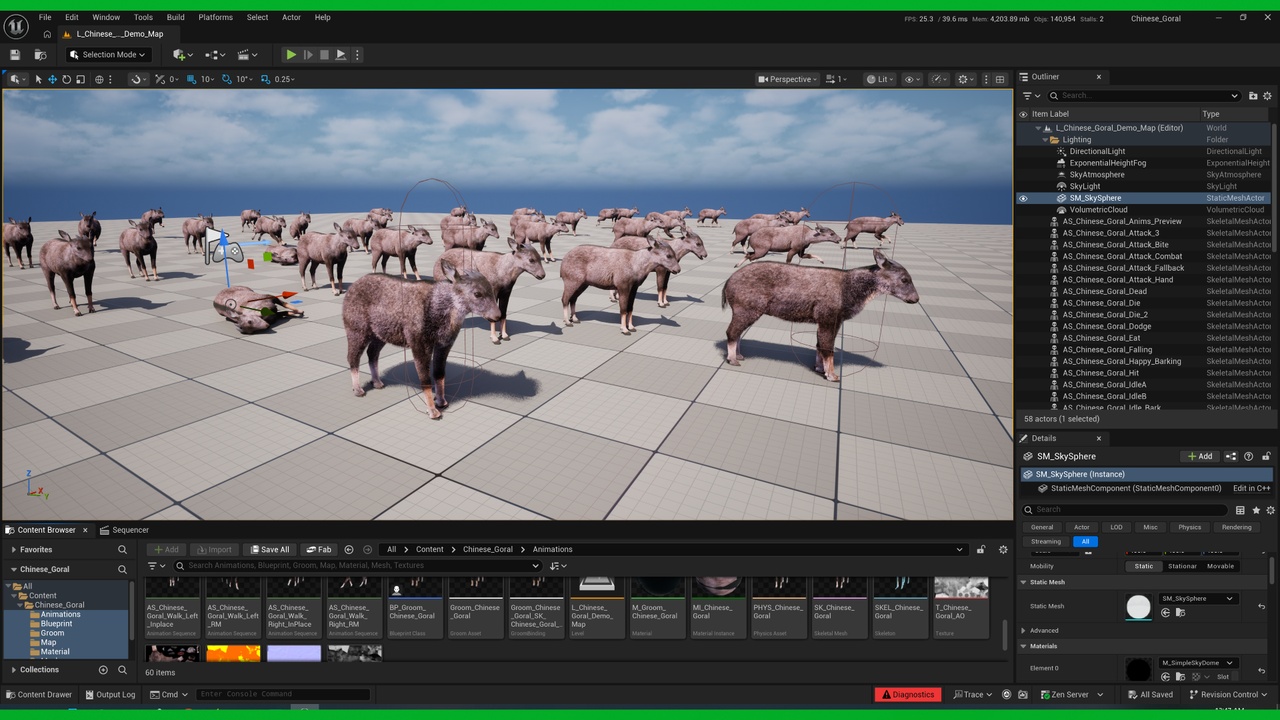
Task: Lock the Details panel selection
Action: pos(1266,456)
